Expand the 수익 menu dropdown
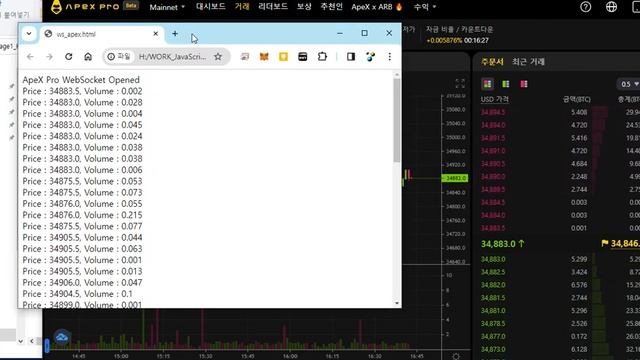This screenshot has width=640, height=360. tap(425, 7)
